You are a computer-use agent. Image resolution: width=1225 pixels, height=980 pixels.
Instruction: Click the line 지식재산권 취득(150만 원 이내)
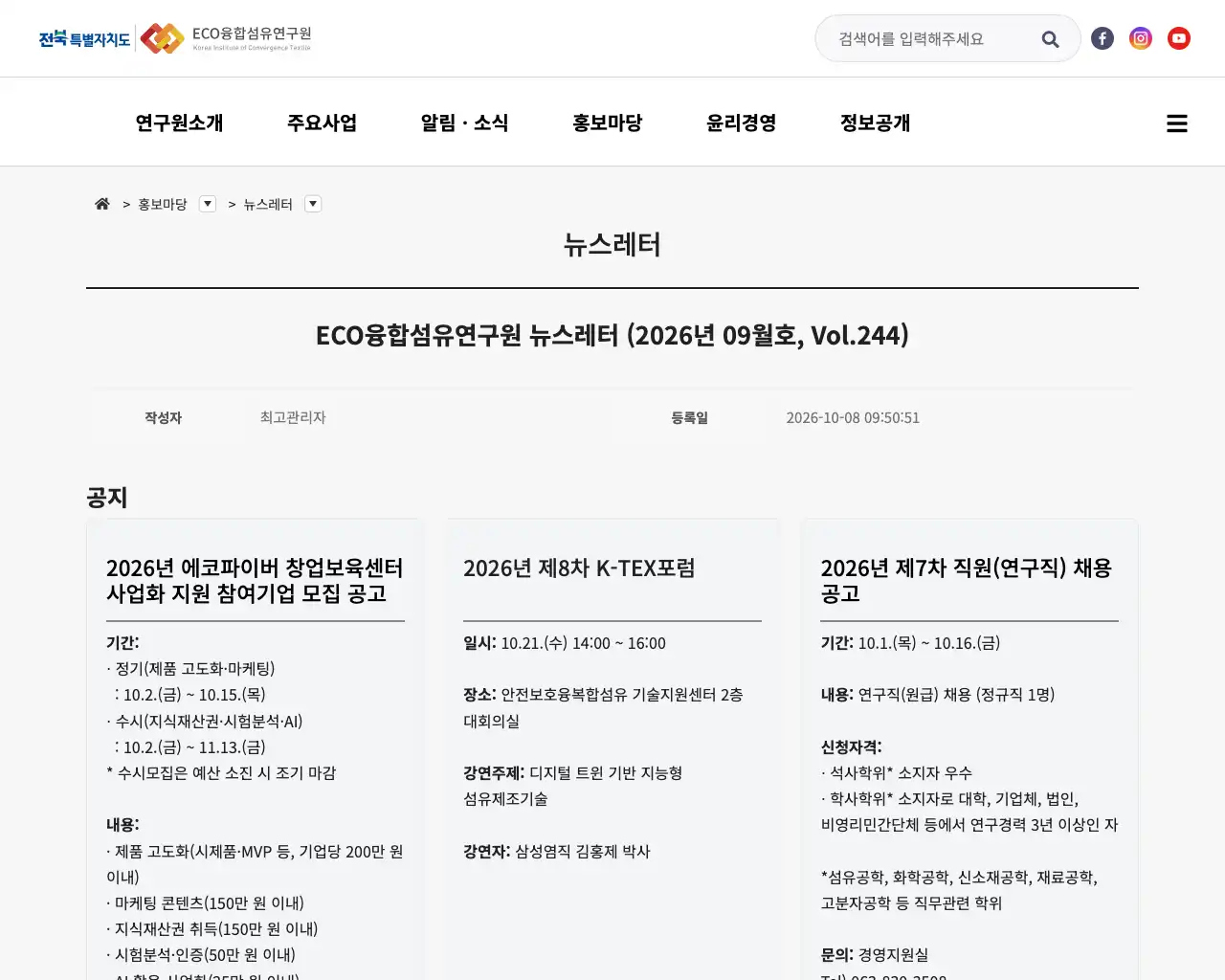pyautogui.click(x=212, y=928)
